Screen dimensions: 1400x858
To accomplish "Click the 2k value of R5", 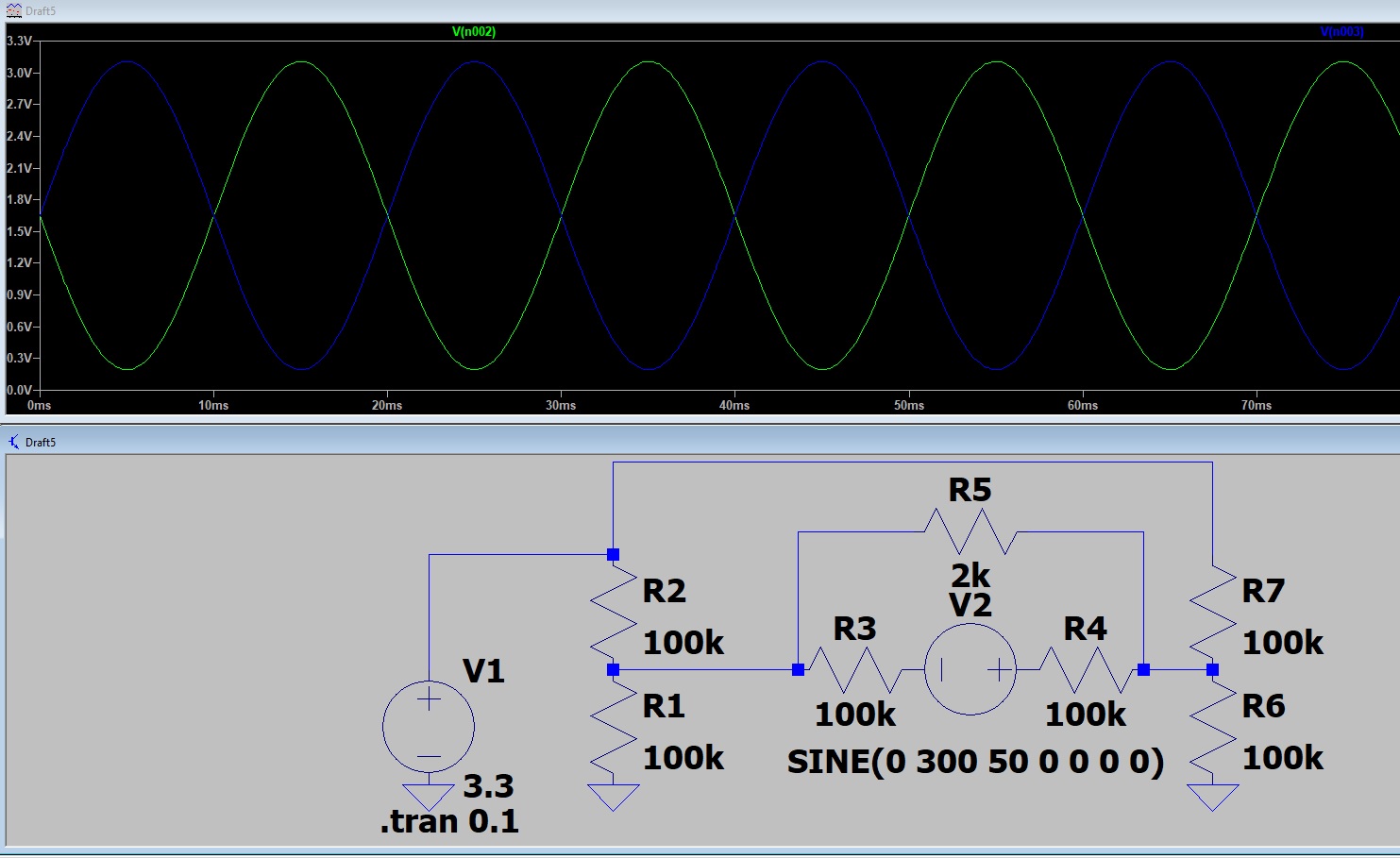I will 970,575.
